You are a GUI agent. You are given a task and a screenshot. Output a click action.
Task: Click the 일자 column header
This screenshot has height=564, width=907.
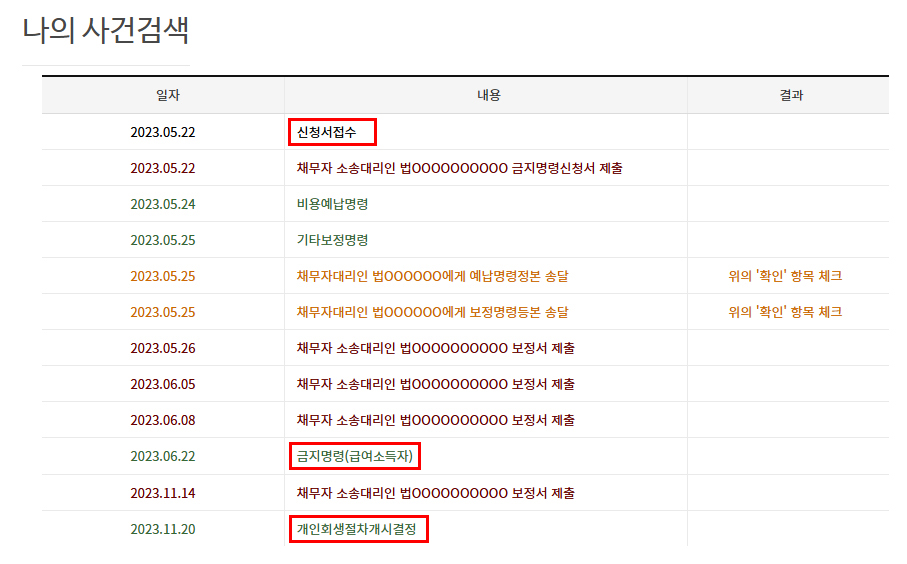click(163, 96)
